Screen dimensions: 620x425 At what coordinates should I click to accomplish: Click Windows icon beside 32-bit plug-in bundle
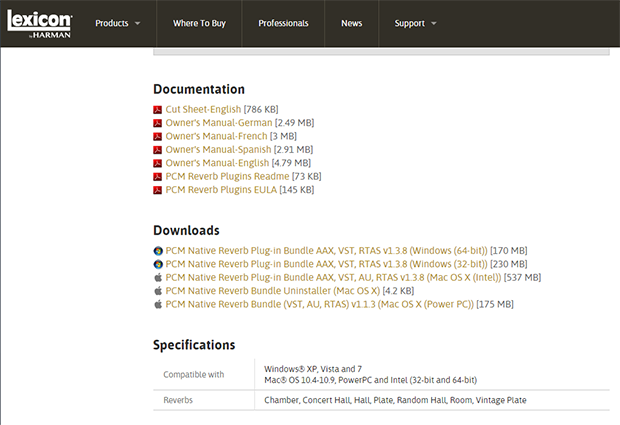tap(158, 264)
